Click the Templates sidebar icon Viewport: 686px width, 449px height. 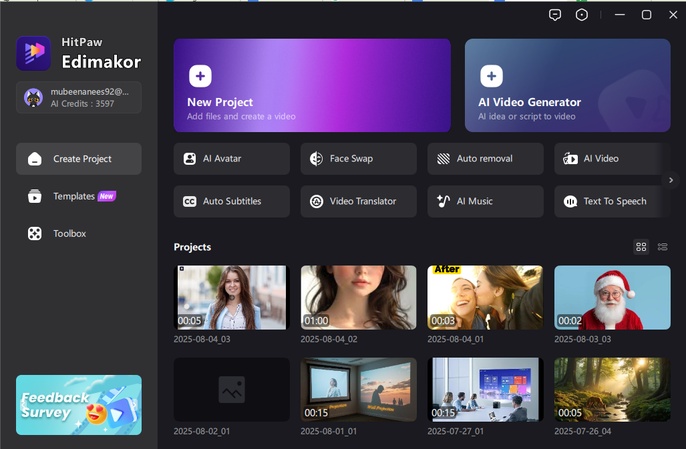pyautogui.click(x=35, y=196)
